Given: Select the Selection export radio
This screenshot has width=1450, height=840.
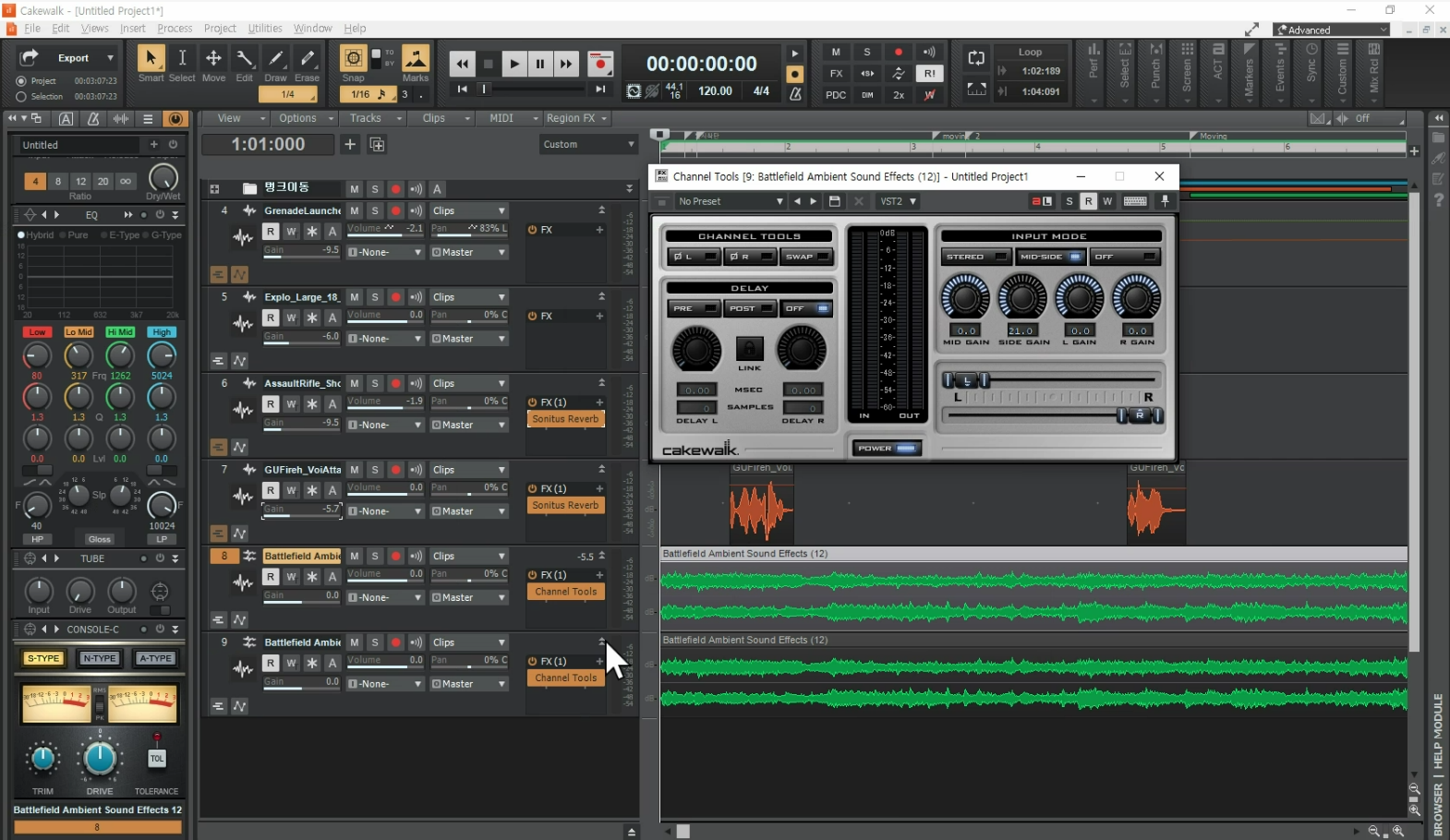Looking at the screenshot, I should 21,96.
